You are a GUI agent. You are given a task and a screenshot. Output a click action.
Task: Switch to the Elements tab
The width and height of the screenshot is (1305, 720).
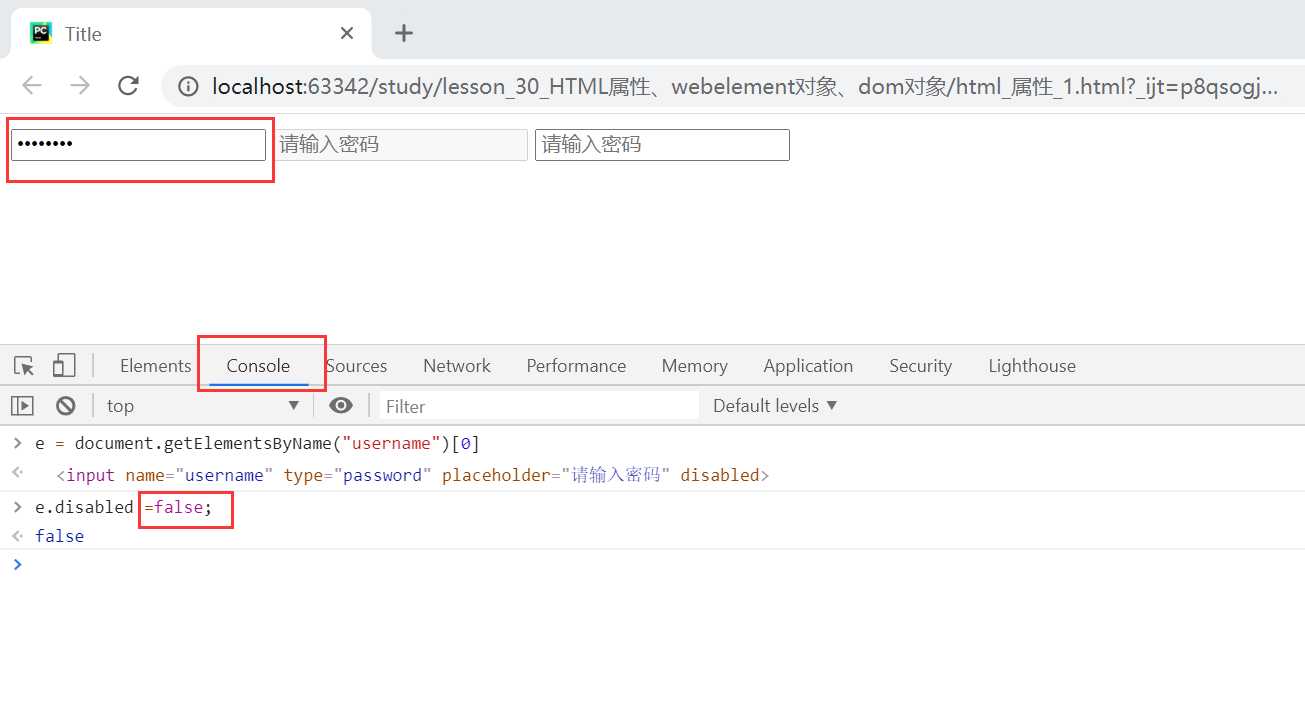click(155, 366)
